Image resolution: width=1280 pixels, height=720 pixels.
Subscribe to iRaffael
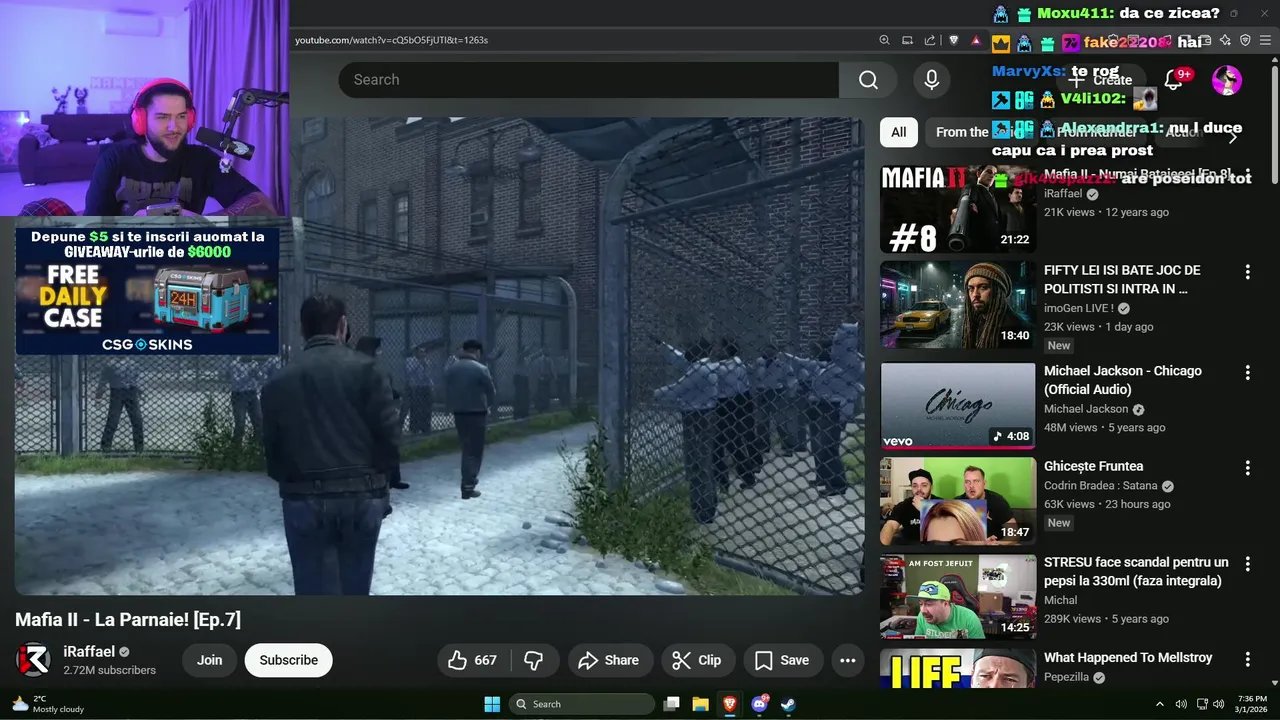[288, 660]
